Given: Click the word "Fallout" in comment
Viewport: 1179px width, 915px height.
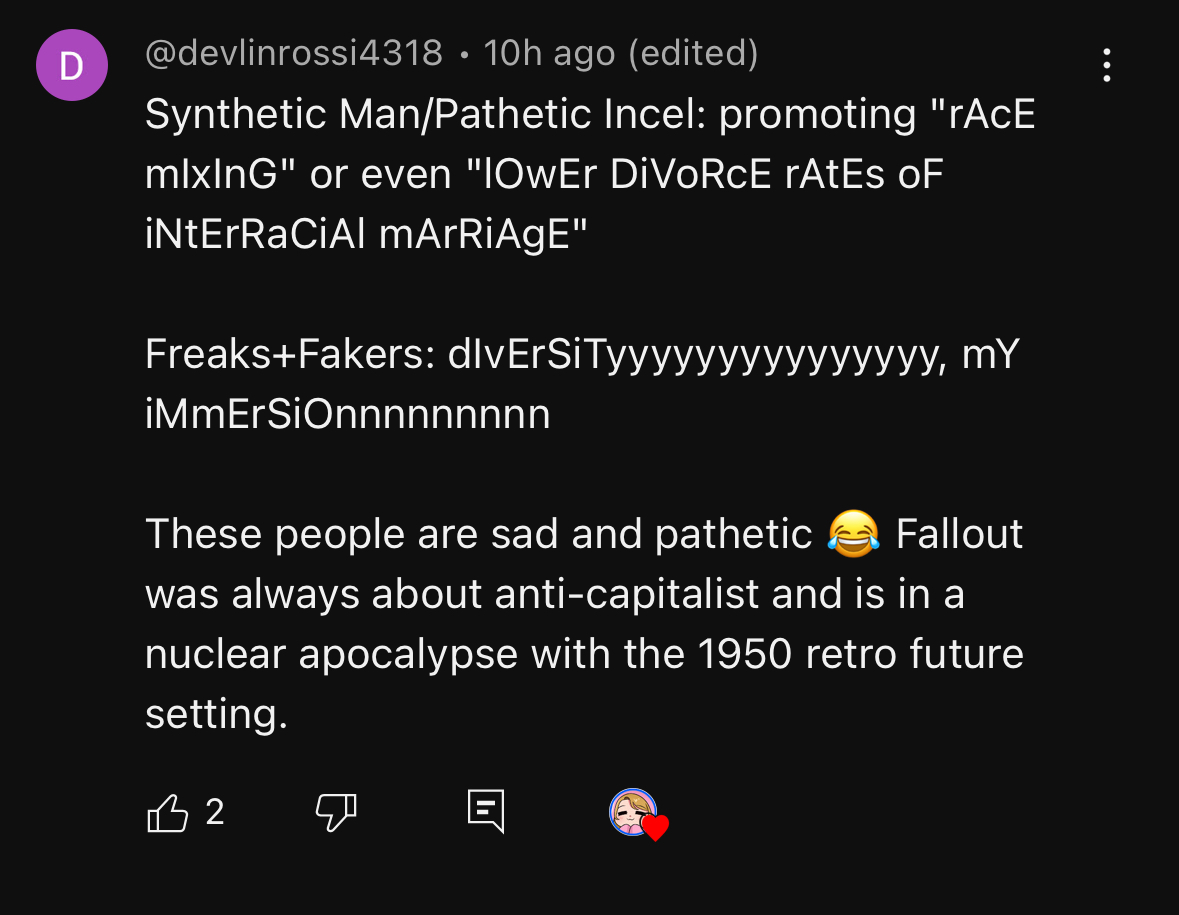Looking at the screenshot, I should click(x=959, y=535).
